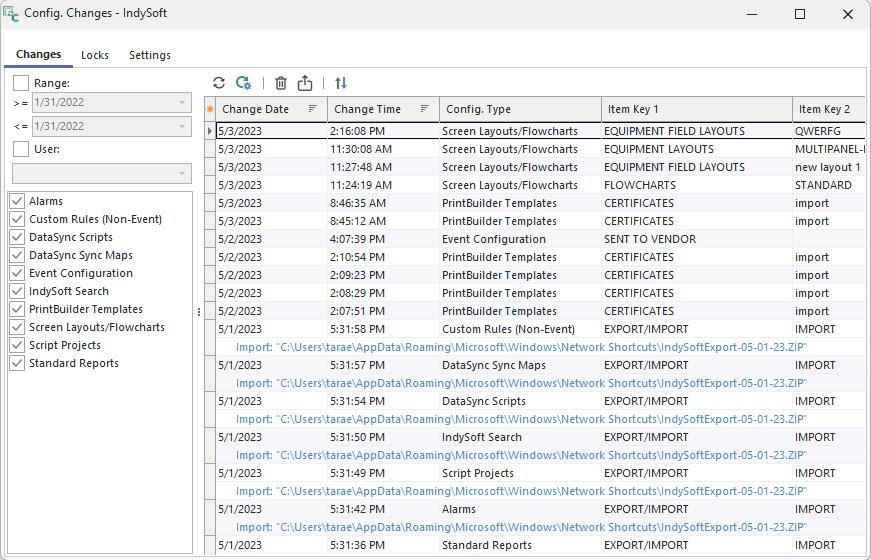Sort by Change Date column header

(x=271, y=109)
